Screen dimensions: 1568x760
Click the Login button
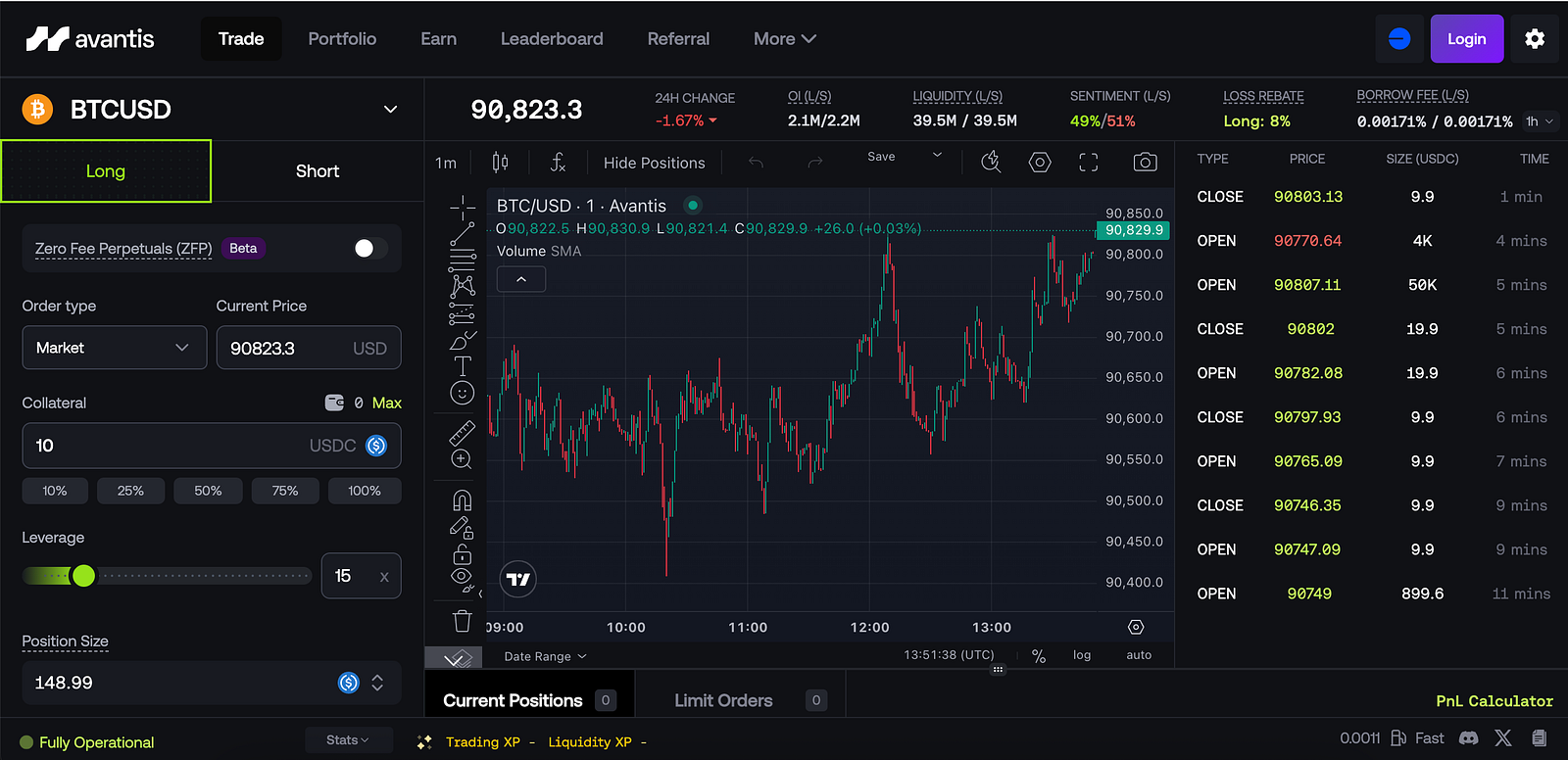[x=1467, y=39]
